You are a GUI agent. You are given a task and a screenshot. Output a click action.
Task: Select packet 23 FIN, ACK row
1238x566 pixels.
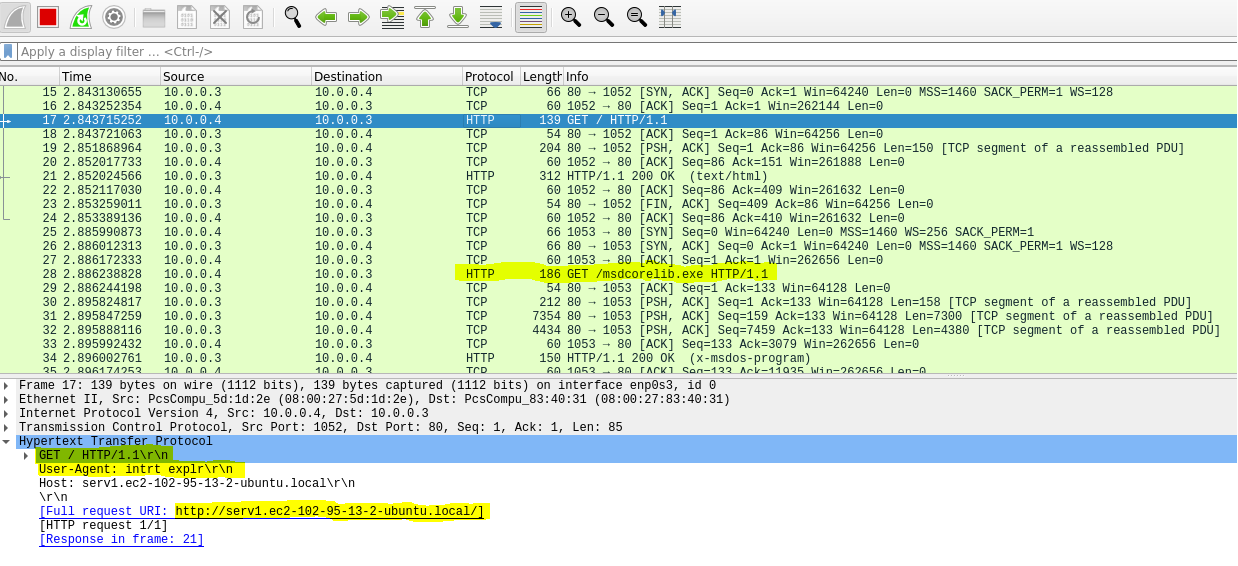[x=618, y=204]
